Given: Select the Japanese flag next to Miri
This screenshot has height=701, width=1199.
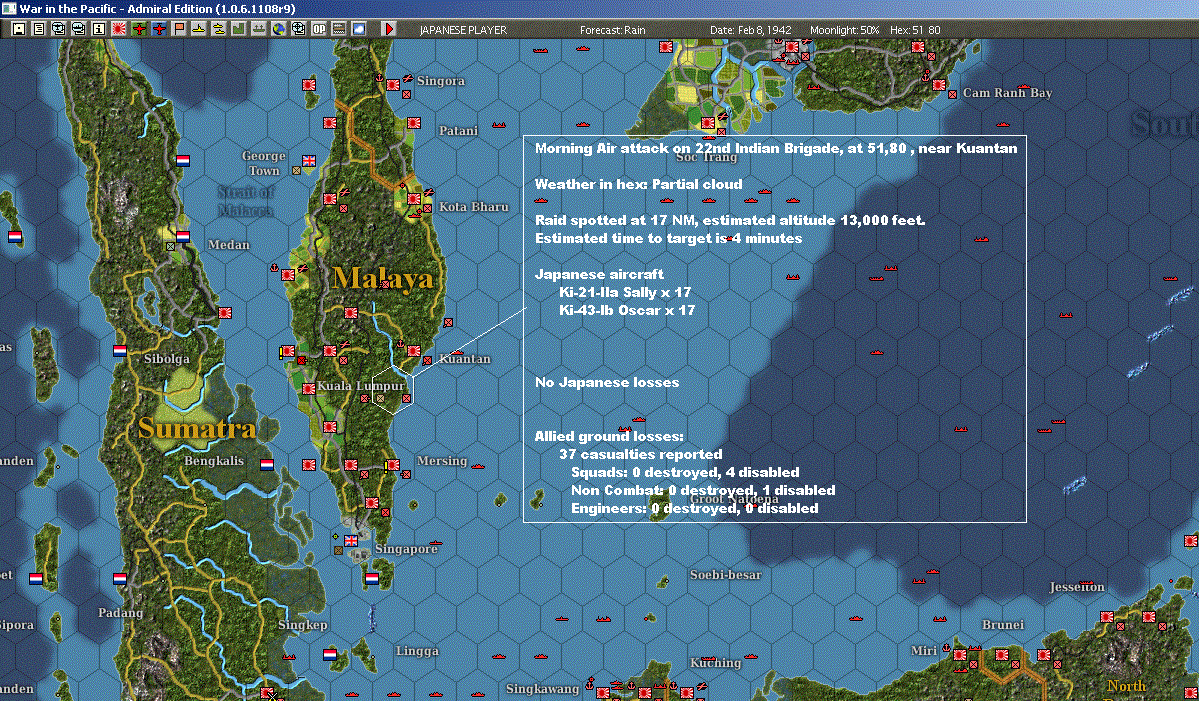Looking at the screenshot, I should [x=960, y=654].
